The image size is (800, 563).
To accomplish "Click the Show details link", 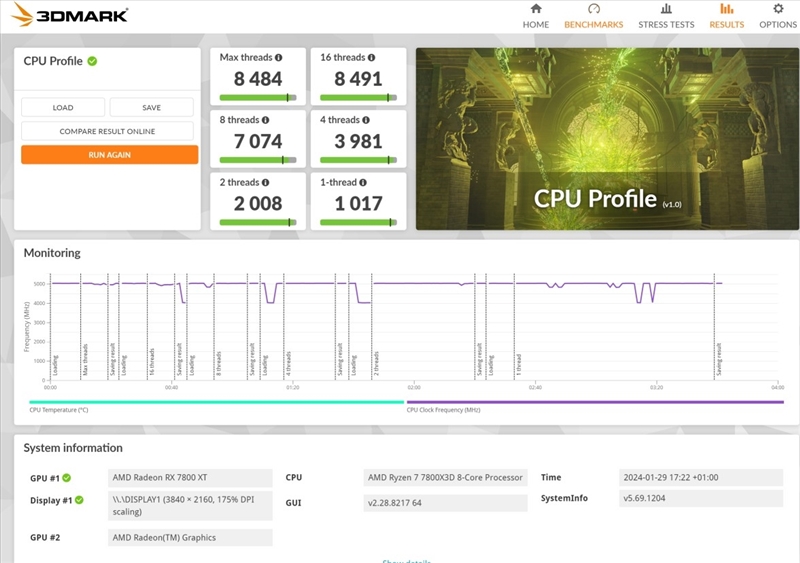I will pyautogui.click(x=407, y=561).
